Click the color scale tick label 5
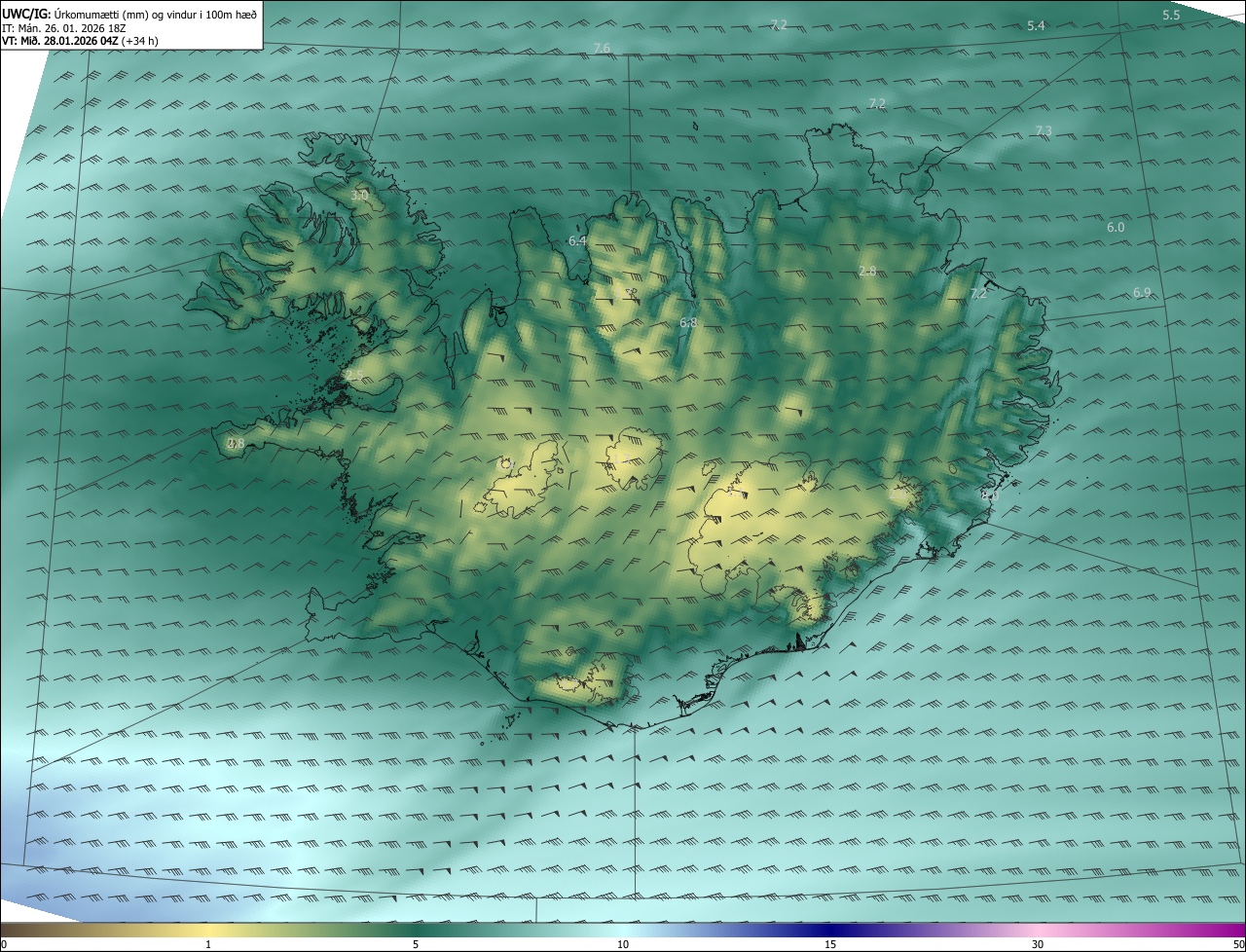 pyautogui.click(x=416, y=944)
